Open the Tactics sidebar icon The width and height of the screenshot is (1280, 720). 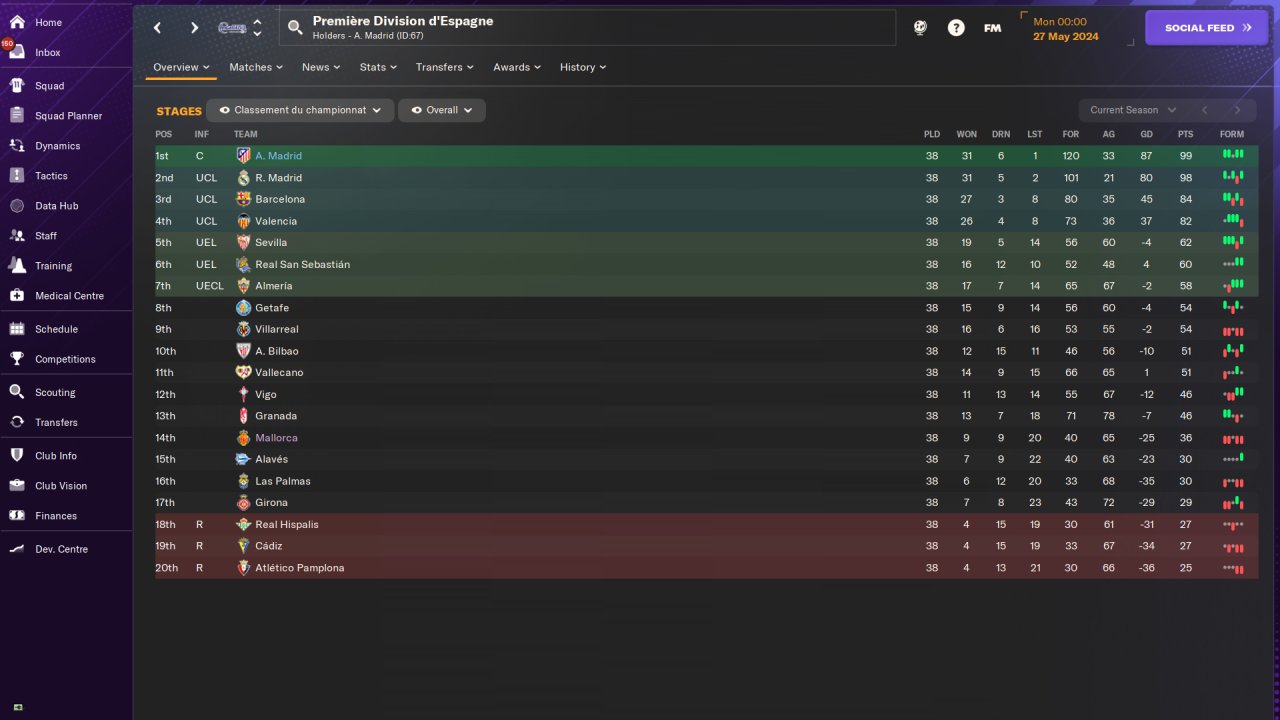tap(17, 176)
